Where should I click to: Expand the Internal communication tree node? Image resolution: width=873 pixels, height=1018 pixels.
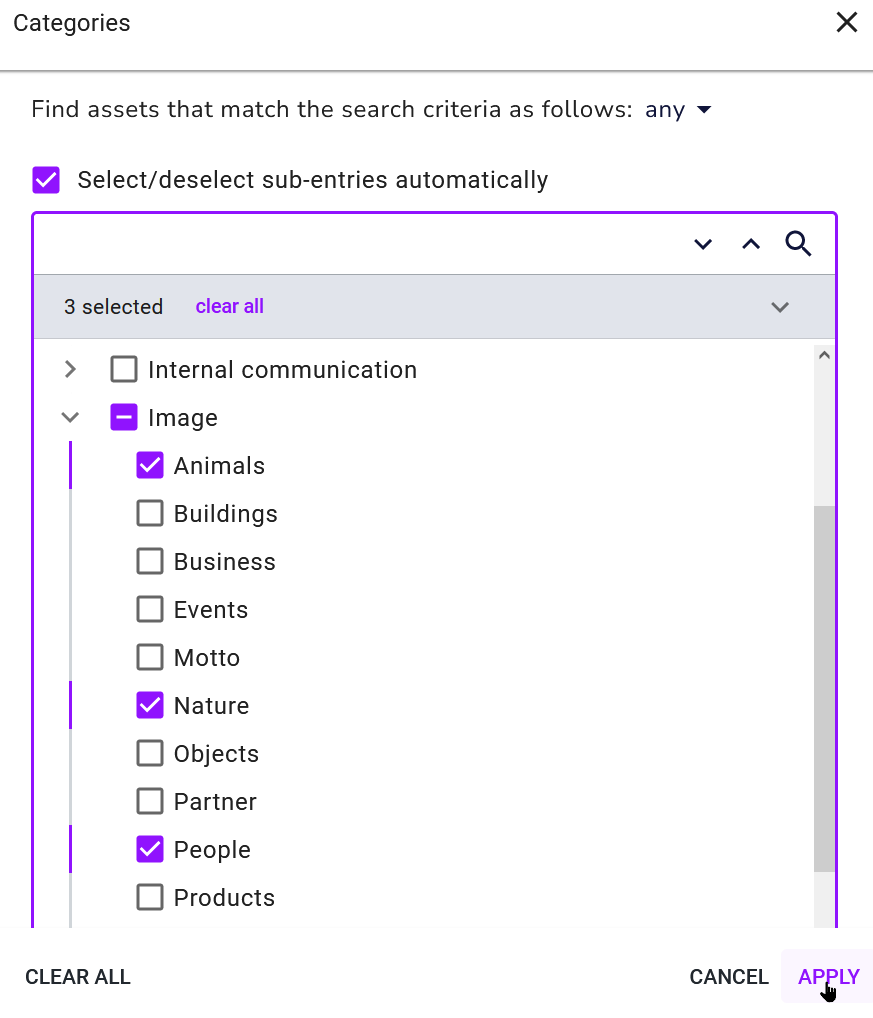(x=71, y=369)
